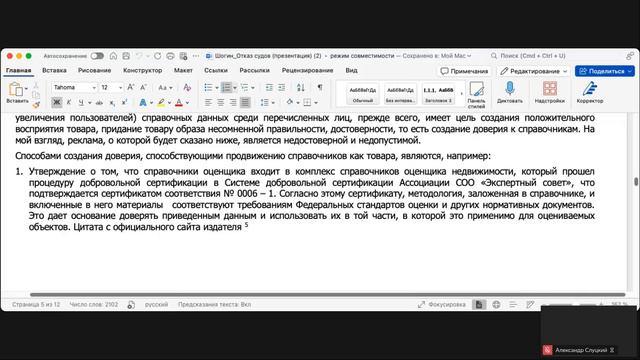The image size is (640, 360).
Task: Open the undo history dropdown arrow
Action: click(x=147, y=56)
